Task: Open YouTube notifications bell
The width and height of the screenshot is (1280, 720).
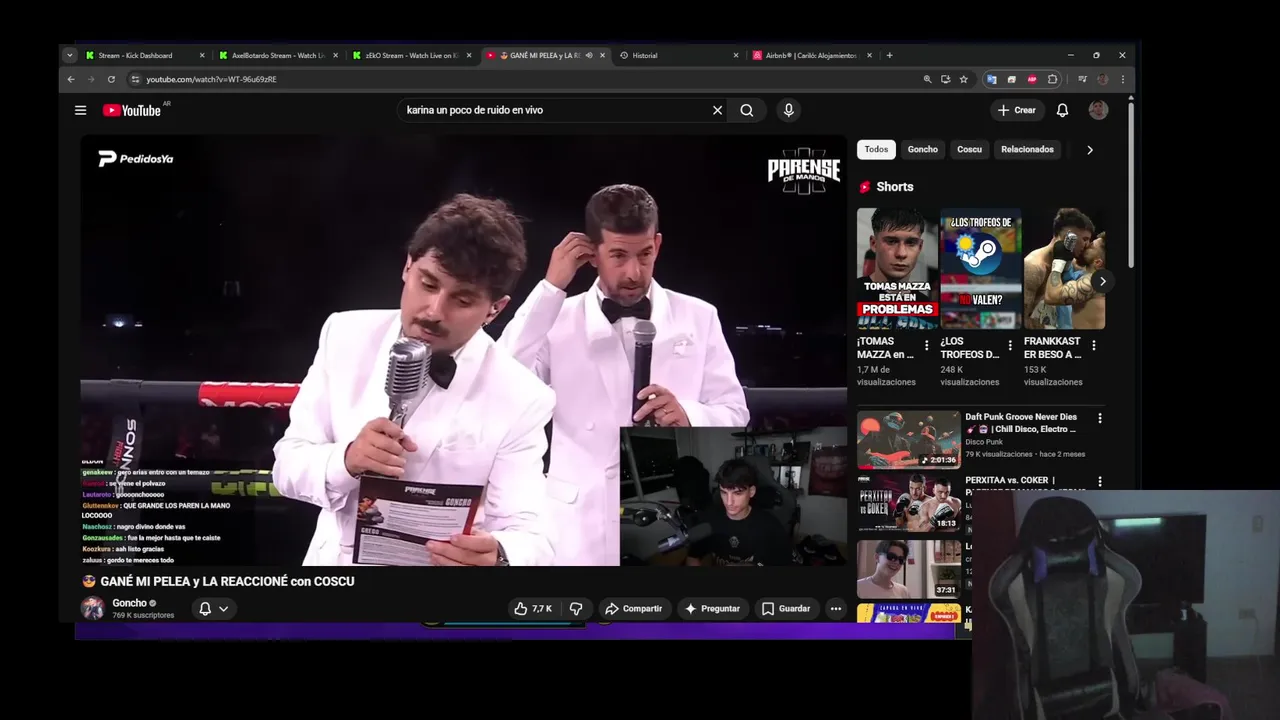Action: tap(1062, 110)
